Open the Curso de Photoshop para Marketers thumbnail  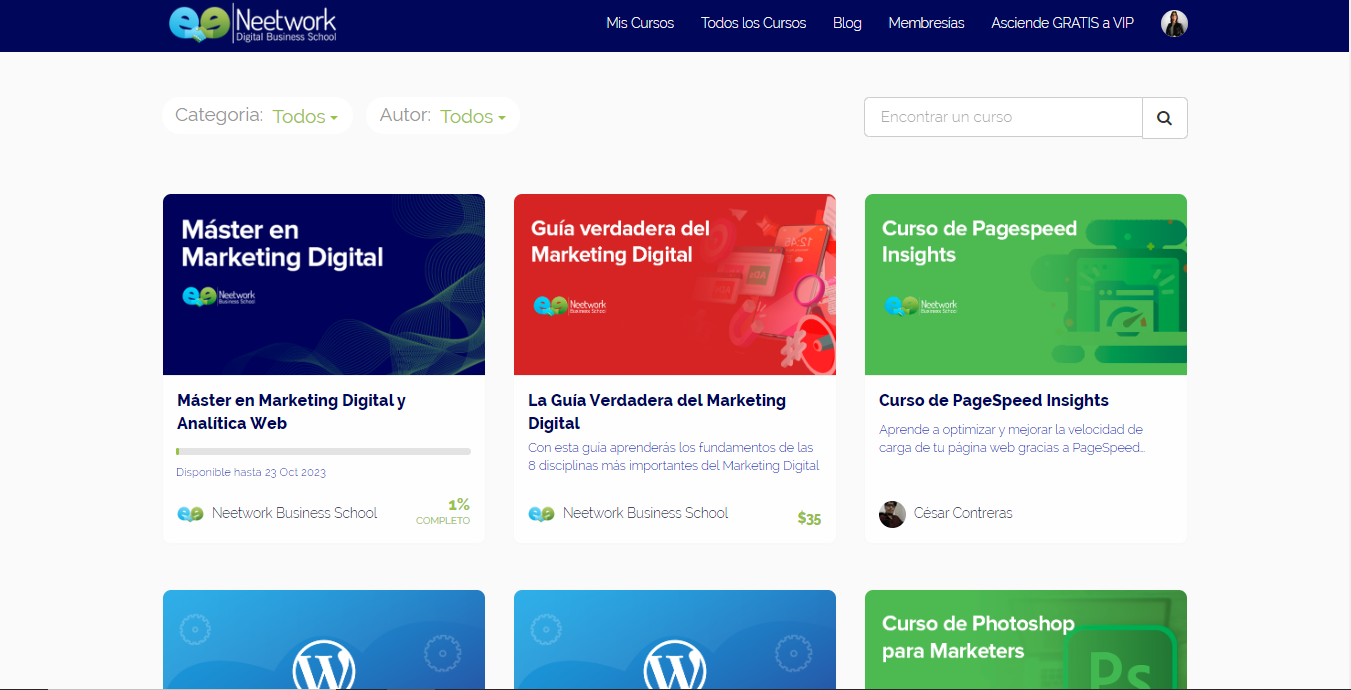(1025, 639)
